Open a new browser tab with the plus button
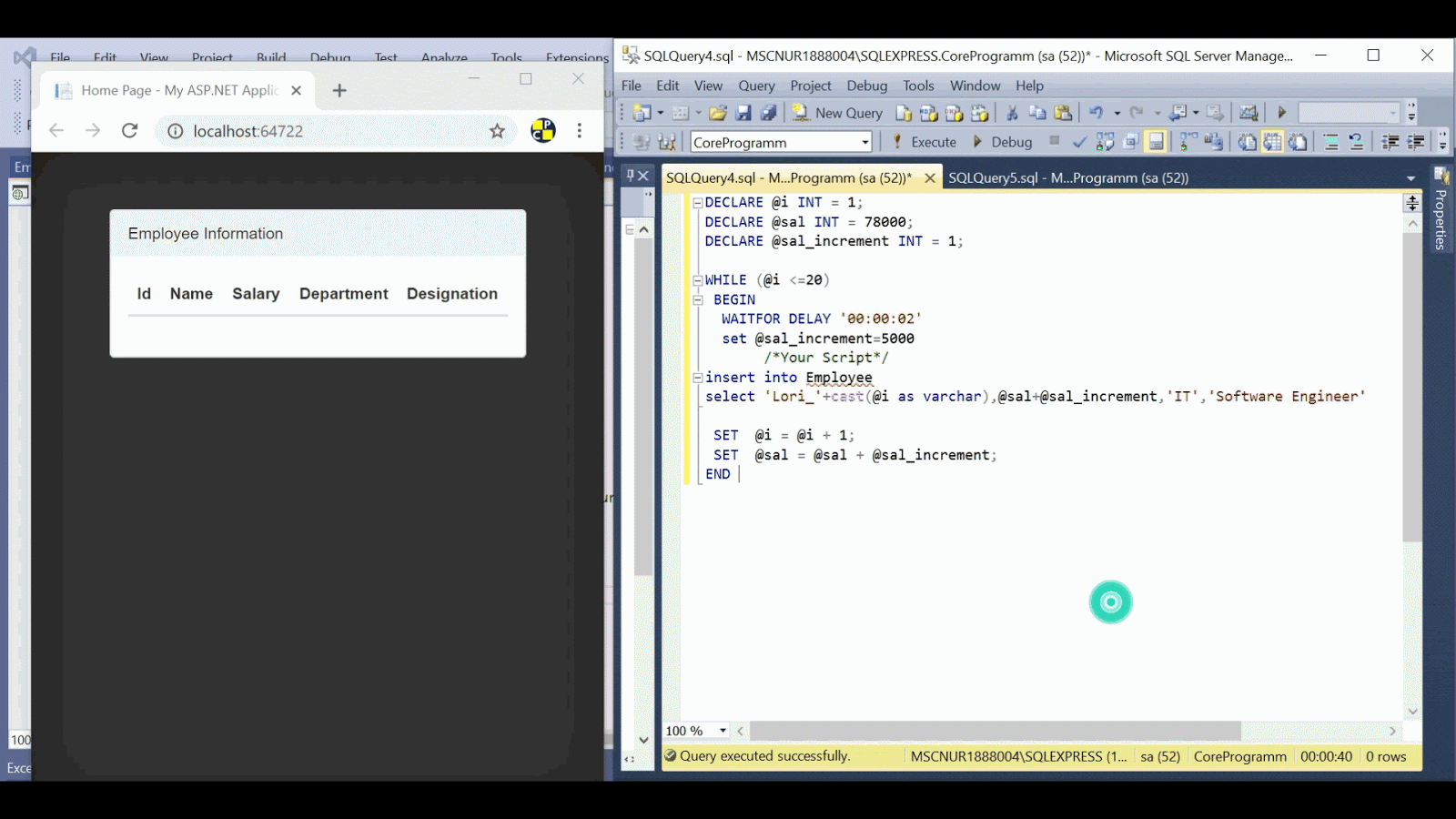The width and height of the screenshot is (1456, 819). (x=338, y=90)
